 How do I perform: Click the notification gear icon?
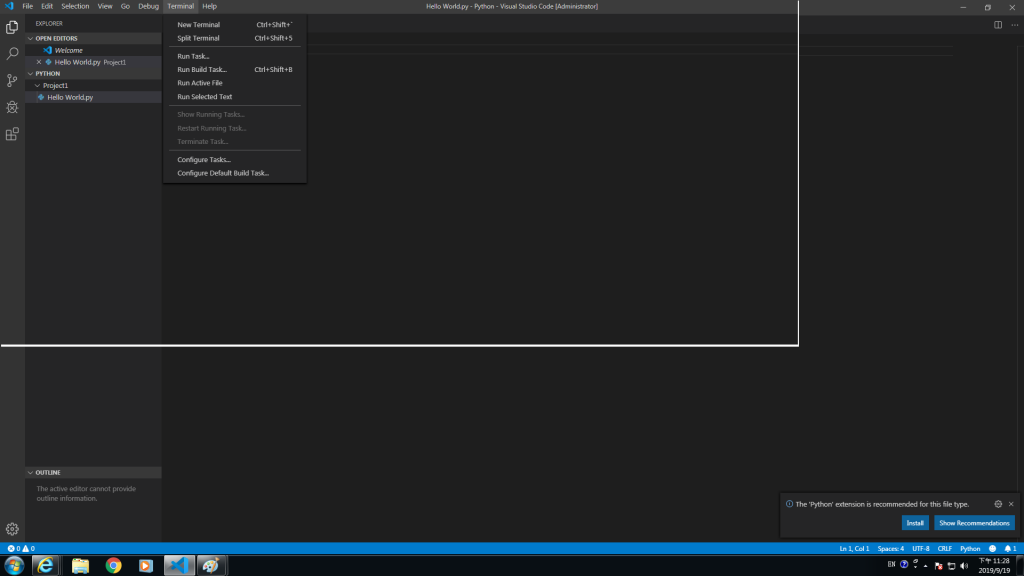(998, 504)
